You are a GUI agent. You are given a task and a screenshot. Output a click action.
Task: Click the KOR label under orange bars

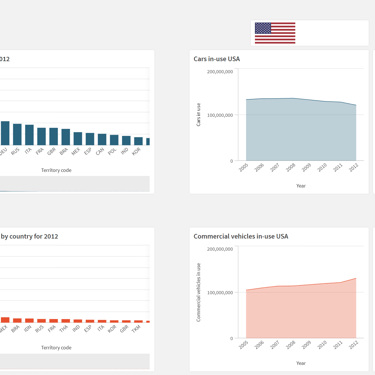112,329
